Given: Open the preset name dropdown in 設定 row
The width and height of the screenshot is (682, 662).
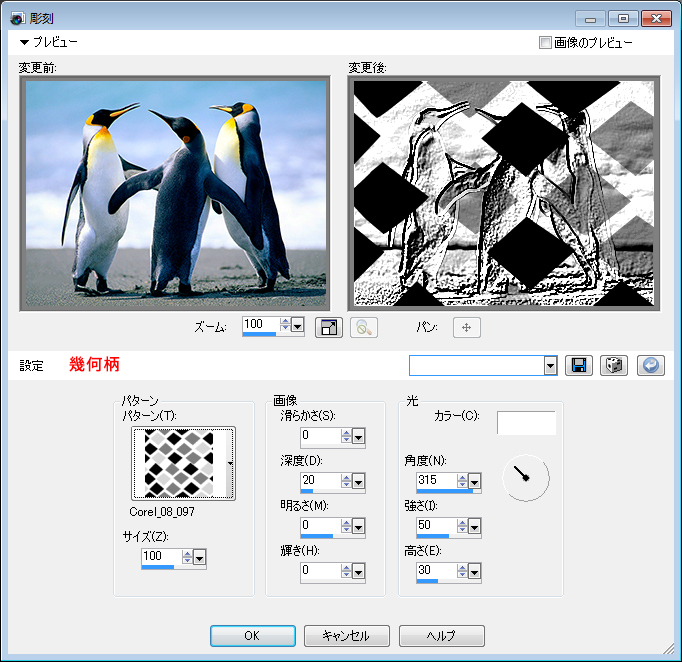Looking at the screenshot, I should pyautogui.click(x=550, y=366).
